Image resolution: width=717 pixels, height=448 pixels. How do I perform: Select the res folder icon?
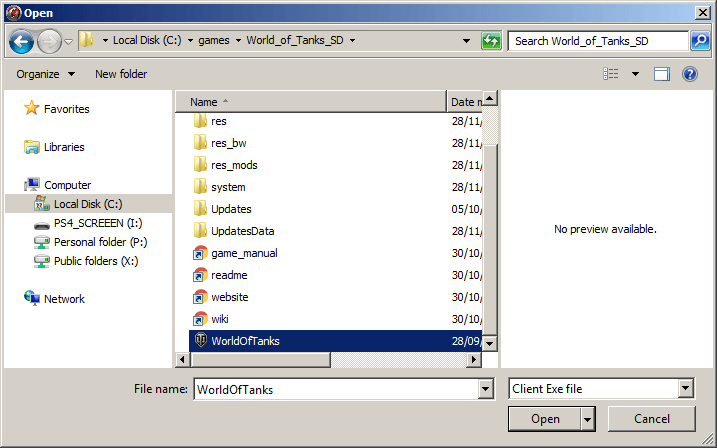(x=200, y=121)
